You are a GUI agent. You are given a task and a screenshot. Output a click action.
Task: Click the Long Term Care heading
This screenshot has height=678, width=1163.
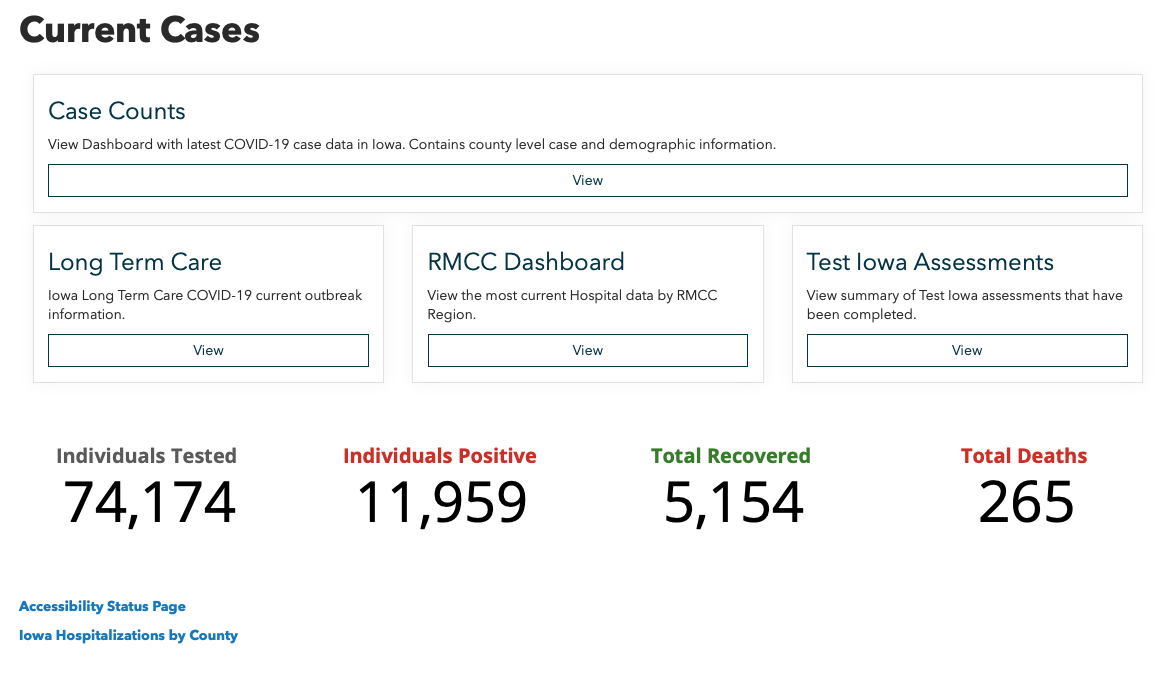[135, 262]
